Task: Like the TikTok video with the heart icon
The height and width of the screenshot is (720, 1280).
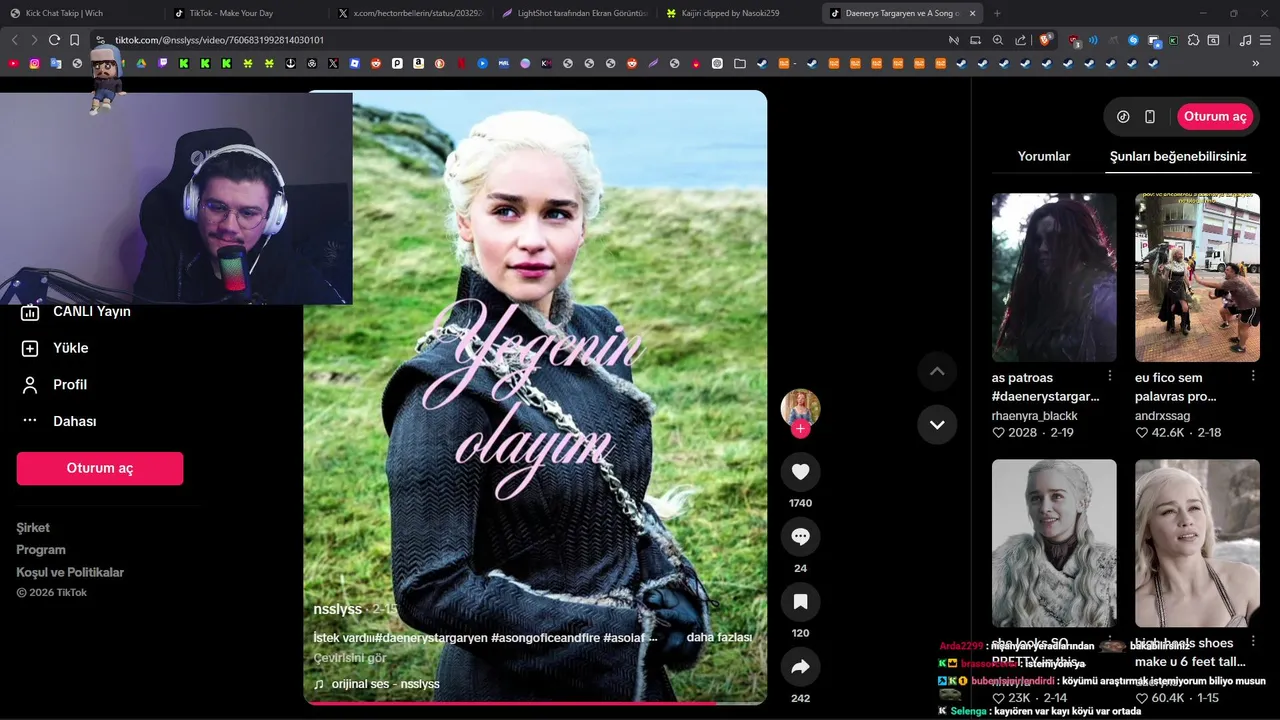Action: [800, 472]
